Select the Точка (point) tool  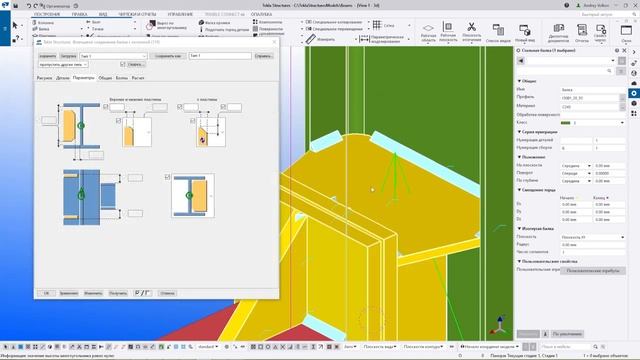94,29
